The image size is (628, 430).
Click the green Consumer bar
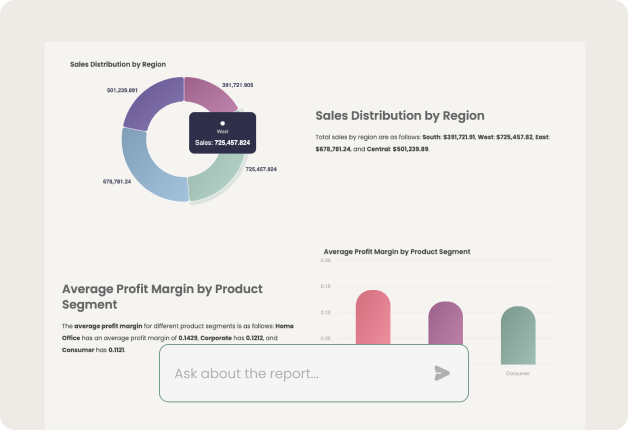coord(518,335)
